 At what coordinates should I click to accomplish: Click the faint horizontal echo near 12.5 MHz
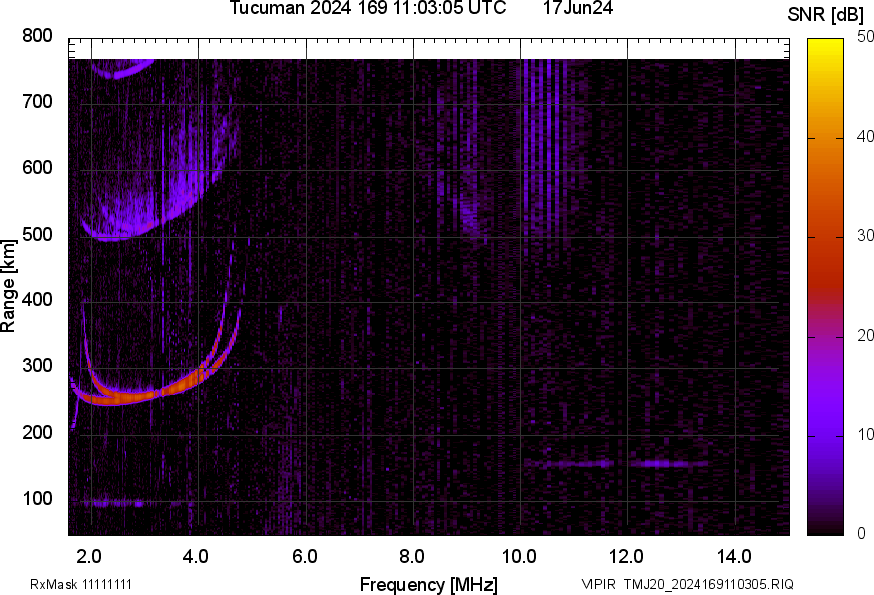click(669, 463)
